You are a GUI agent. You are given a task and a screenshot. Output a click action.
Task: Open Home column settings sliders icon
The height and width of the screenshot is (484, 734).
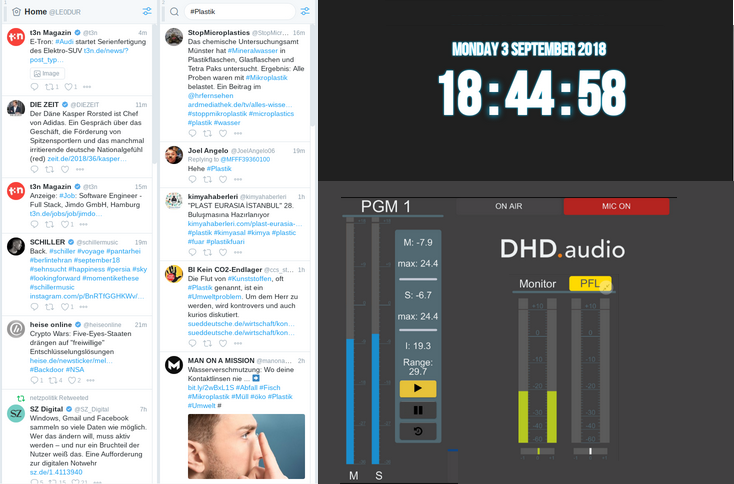[147, 11]
